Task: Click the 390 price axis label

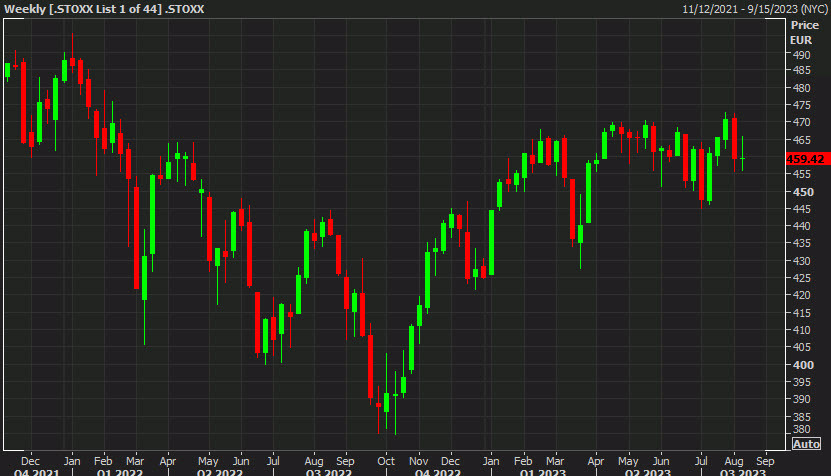Action: pos(801,399)
